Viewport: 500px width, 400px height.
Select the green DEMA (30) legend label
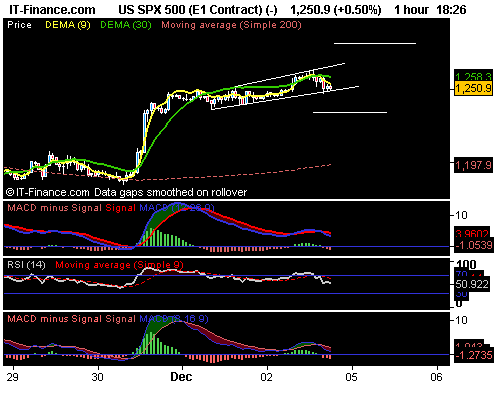click(126, 25)
